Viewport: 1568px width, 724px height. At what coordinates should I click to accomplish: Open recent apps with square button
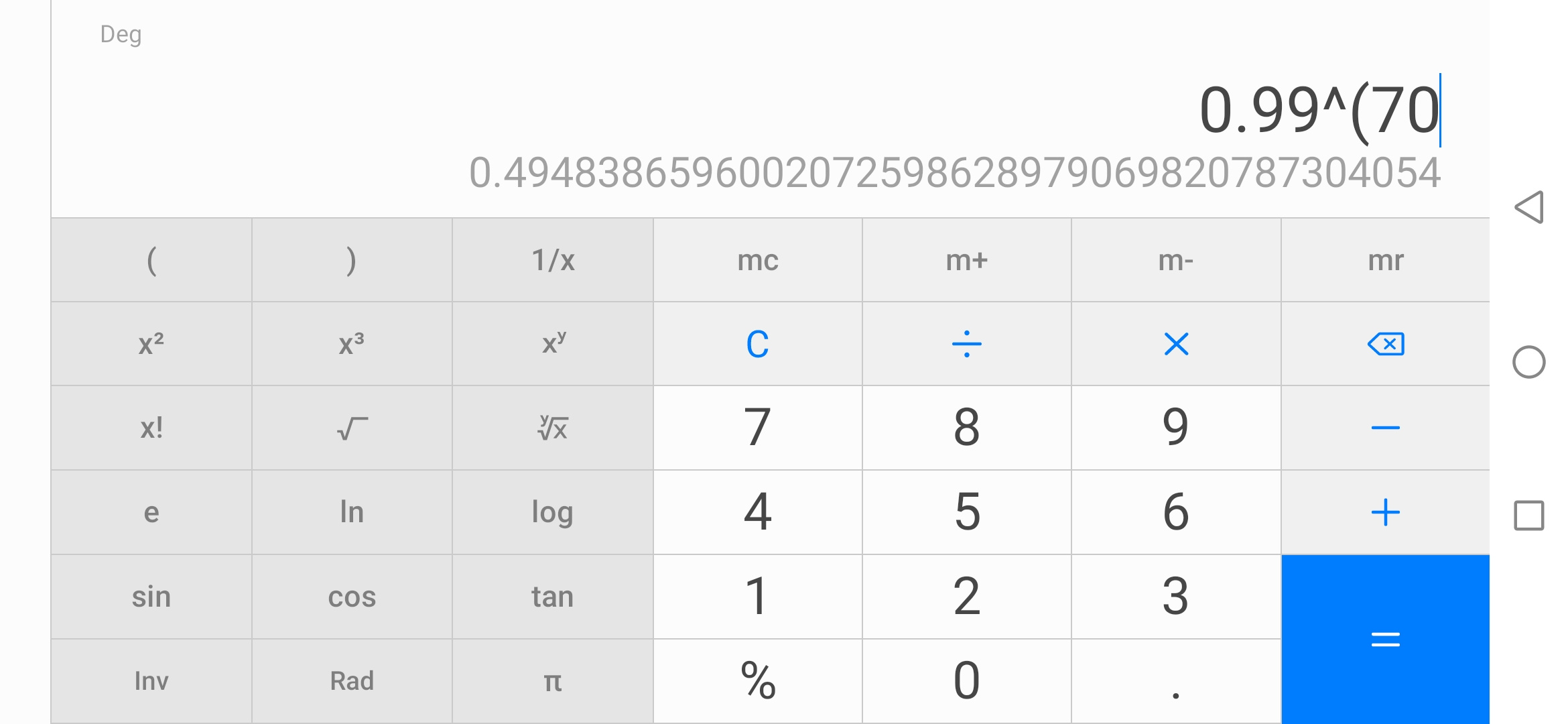click(1529, 516)
